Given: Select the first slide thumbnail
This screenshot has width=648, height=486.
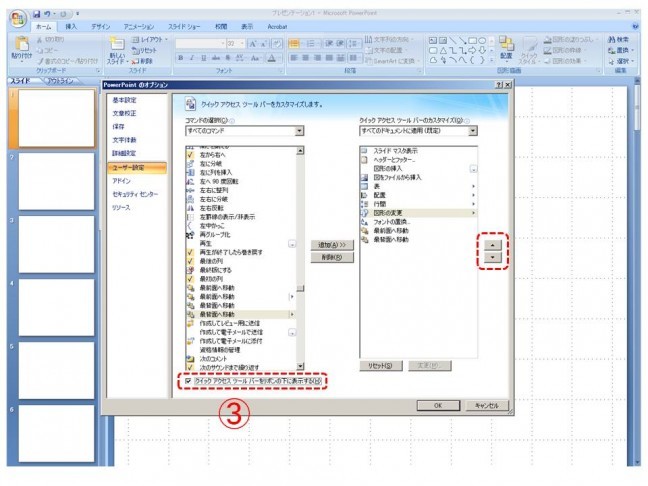Looking at the screenshot, I should 56,117.
